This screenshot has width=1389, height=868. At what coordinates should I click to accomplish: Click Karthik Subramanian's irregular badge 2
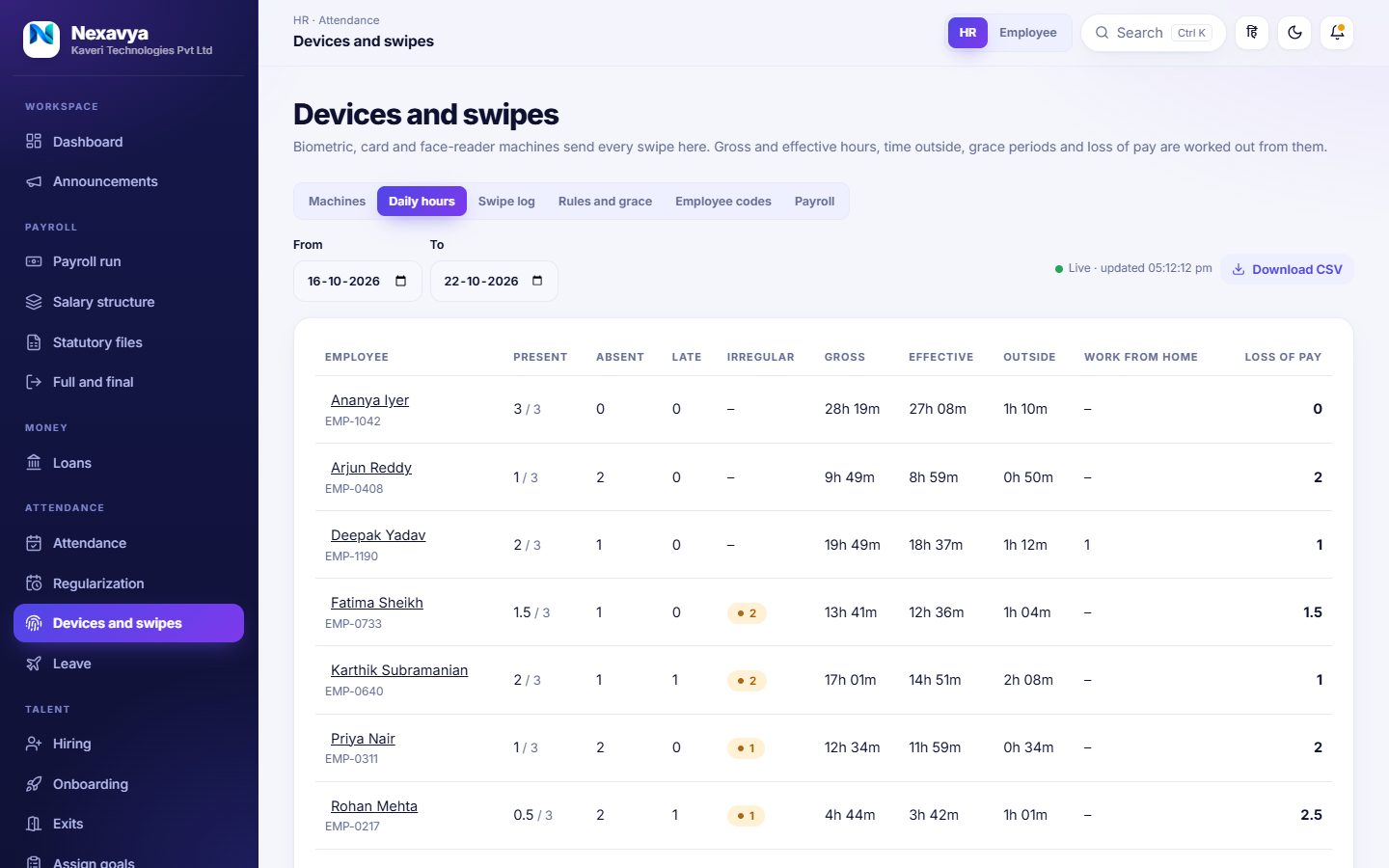tap(747, 681)
